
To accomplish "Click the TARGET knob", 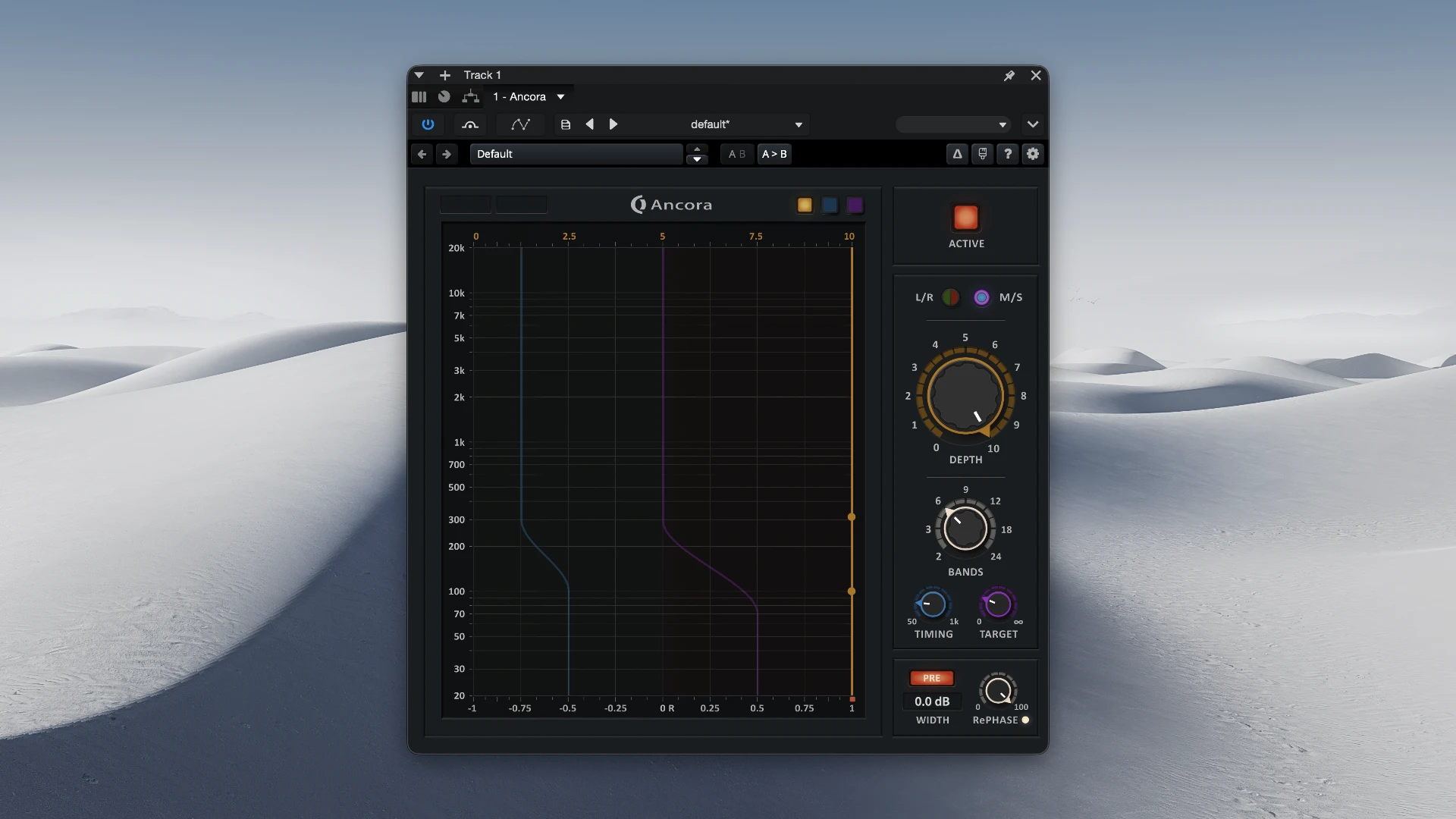I will tap(998, 604).
